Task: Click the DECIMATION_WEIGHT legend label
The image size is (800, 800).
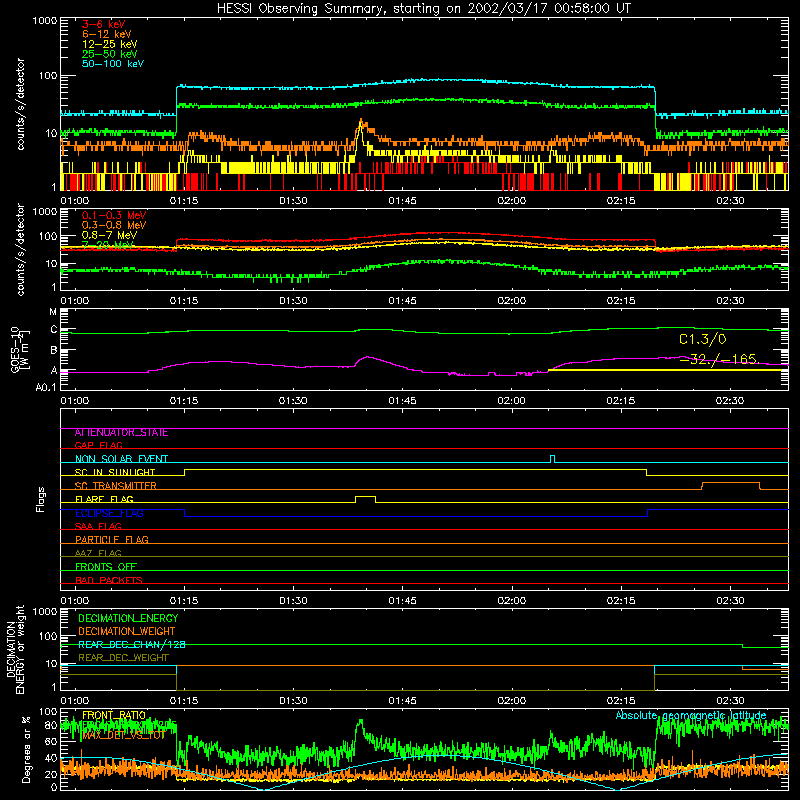Action: (127, 631)
